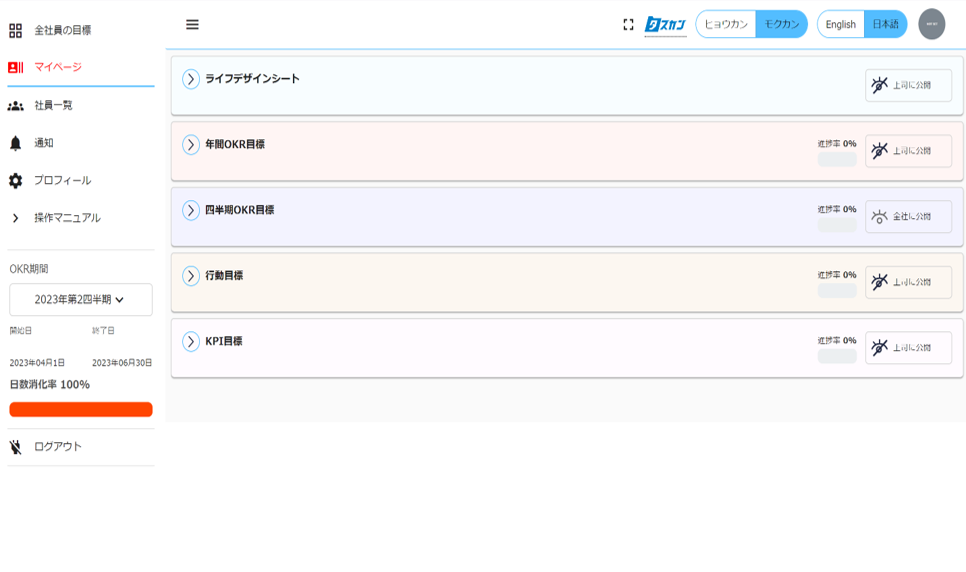This screenshot has height=572, width=966.
Task: Toggle visibility button for 四半期OKR目標
Action: [908, 217]
